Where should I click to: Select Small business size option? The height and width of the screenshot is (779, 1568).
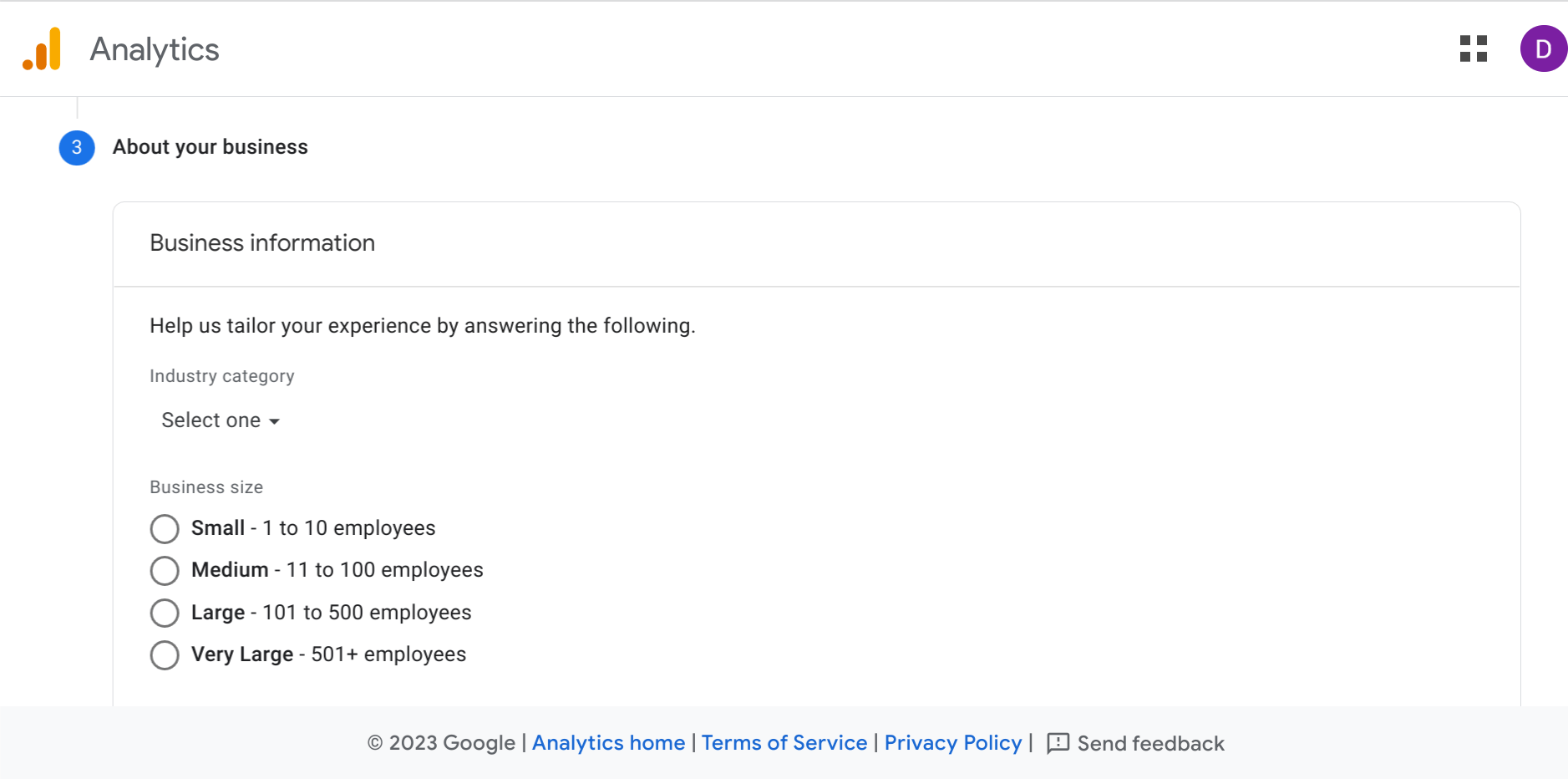(165, 528)
